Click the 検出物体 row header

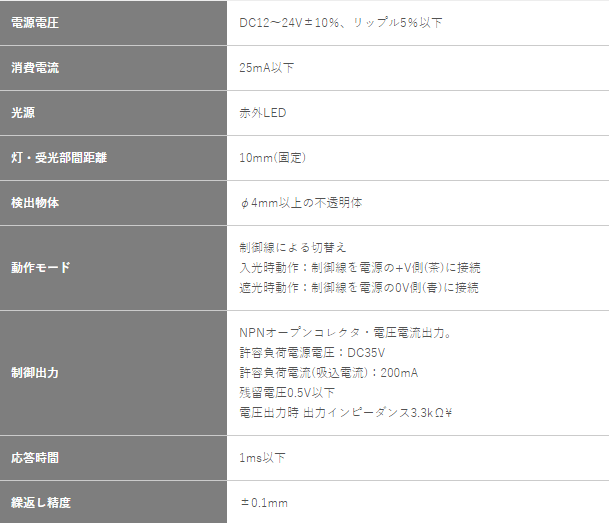[113, 203]
